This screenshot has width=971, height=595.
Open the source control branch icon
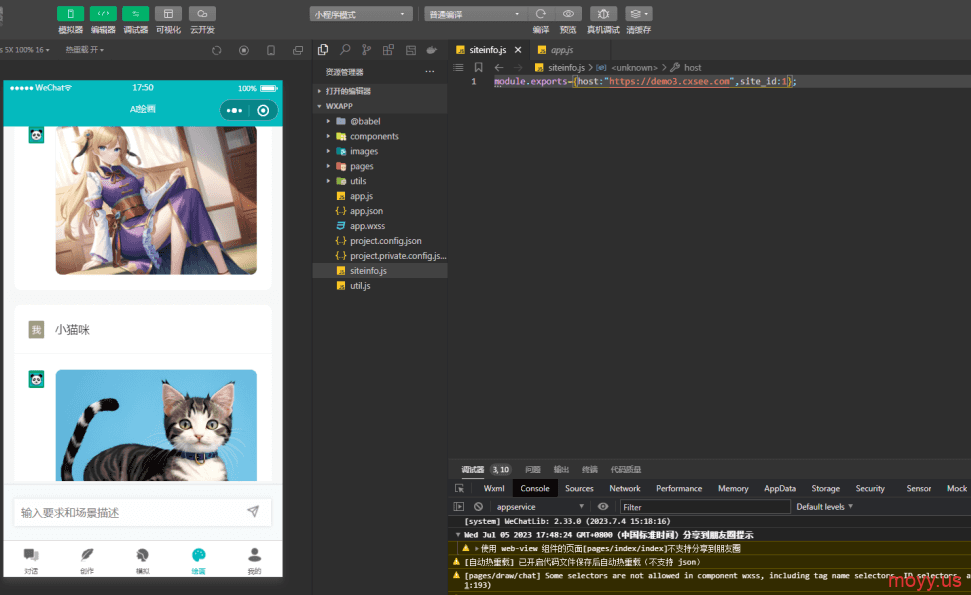click(x=367, y=50)
